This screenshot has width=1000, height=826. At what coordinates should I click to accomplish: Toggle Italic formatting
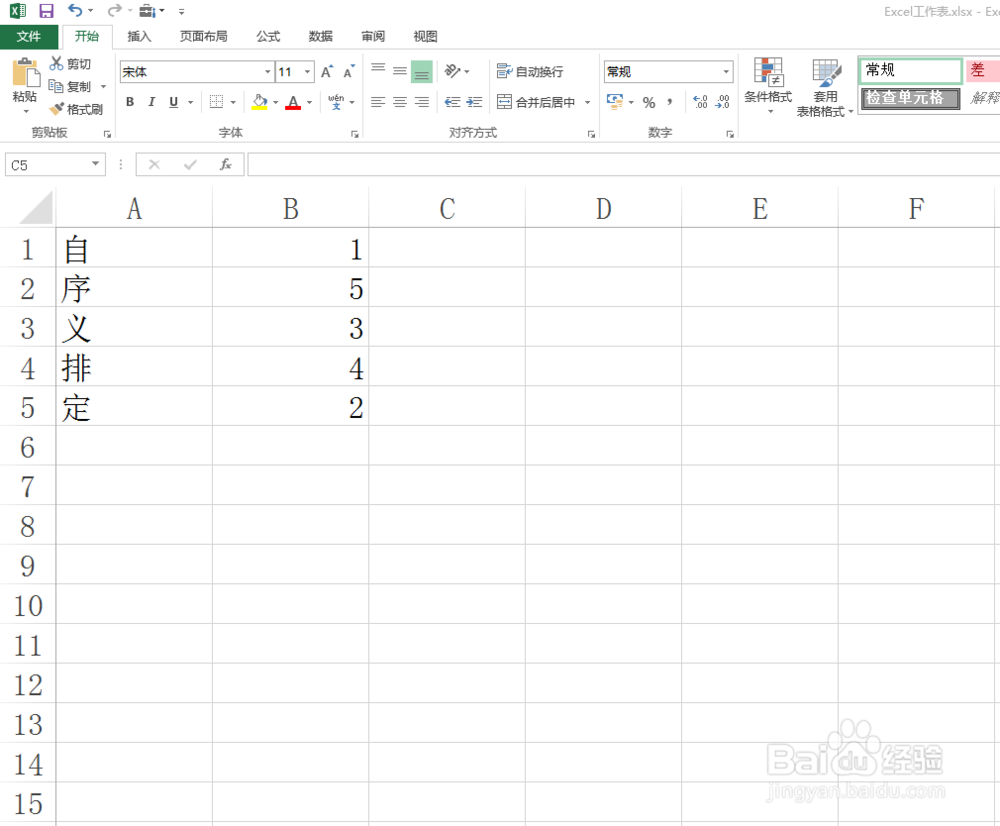pos(152,102)
